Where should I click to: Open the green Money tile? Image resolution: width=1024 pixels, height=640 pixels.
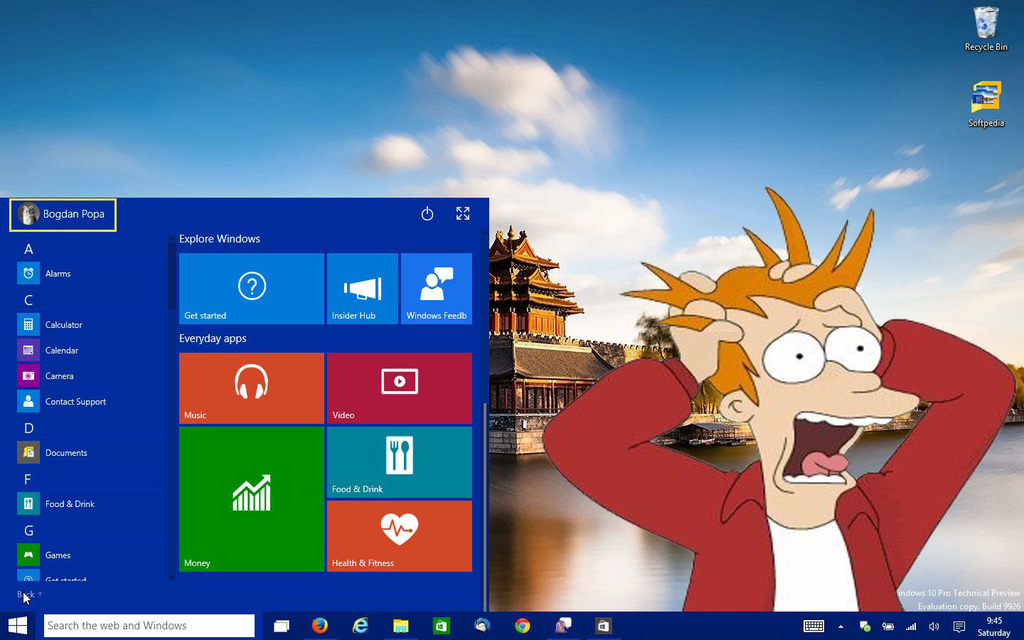pyautogui.click(x=251, y=499)
